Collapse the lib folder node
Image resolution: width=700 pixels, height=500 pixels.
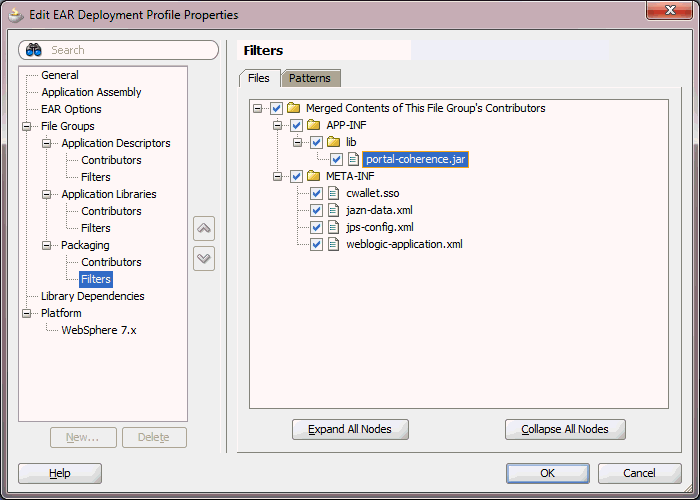(x=298, y=142)
